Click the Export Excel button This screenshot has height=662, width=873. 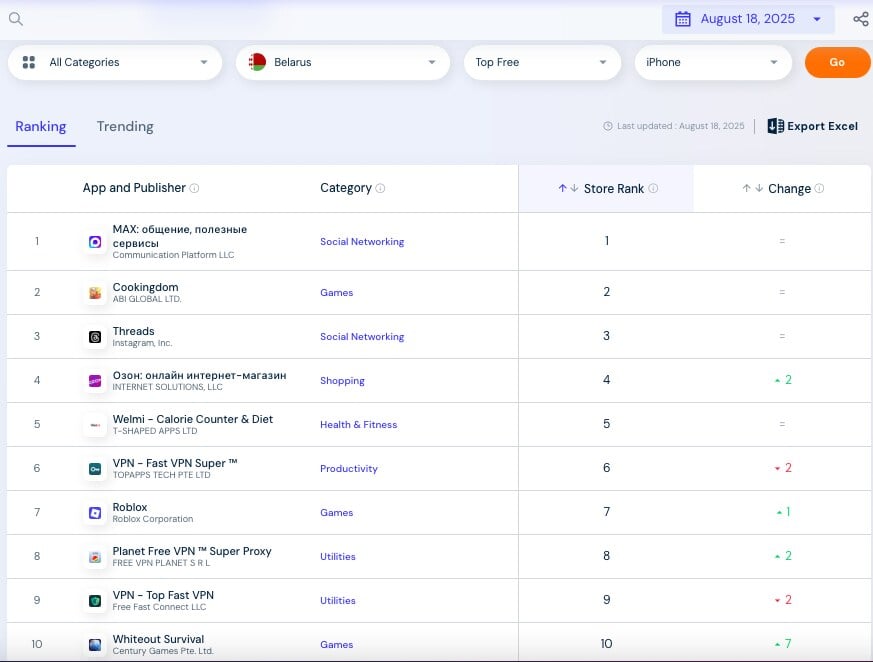tap(813, 126)
